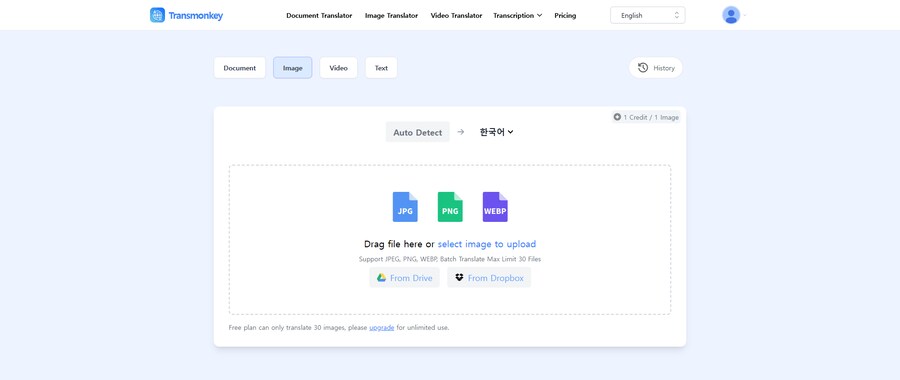Open the Pricing page
The height and width of the screenshot is (380, 900).
click(x=565, y=15)
